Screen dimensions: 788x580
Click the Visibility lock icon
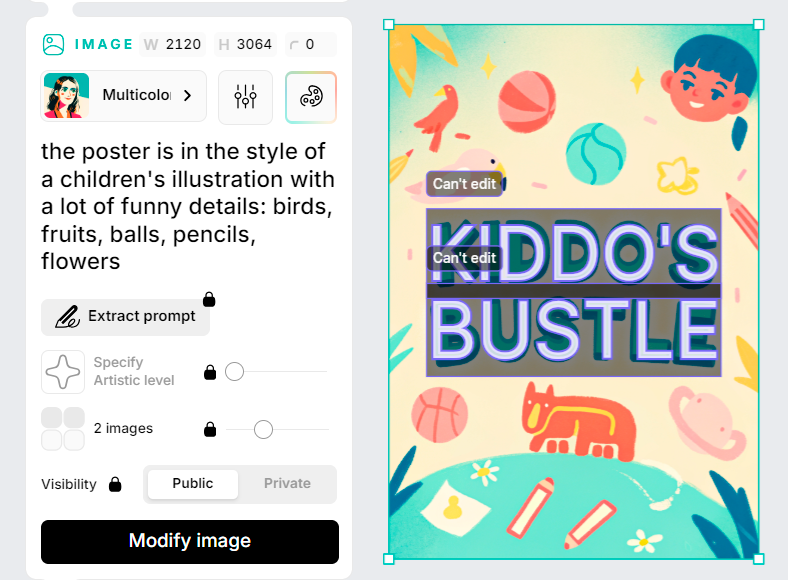point(115,484)
